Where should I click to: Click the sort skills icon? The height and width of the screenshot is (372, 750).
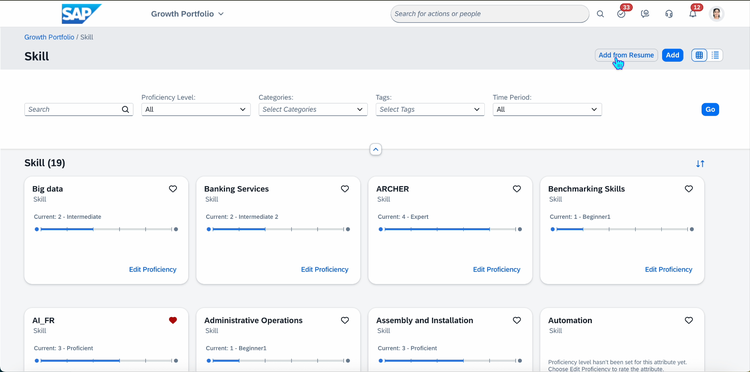pyautogui.click(x=700, y=164)
